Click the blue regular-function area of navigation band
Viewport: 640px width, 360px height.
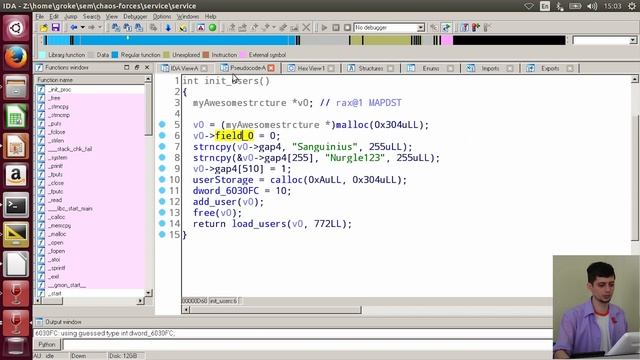pos(184,40)
